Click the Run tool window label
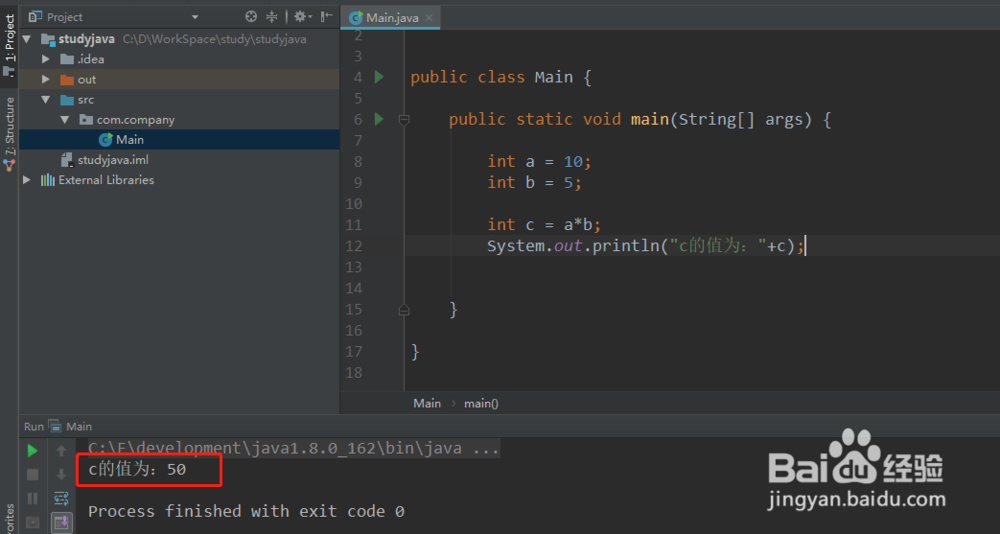Image resolution: width=1000 pixels, height=534 pixels. (34, 426)
